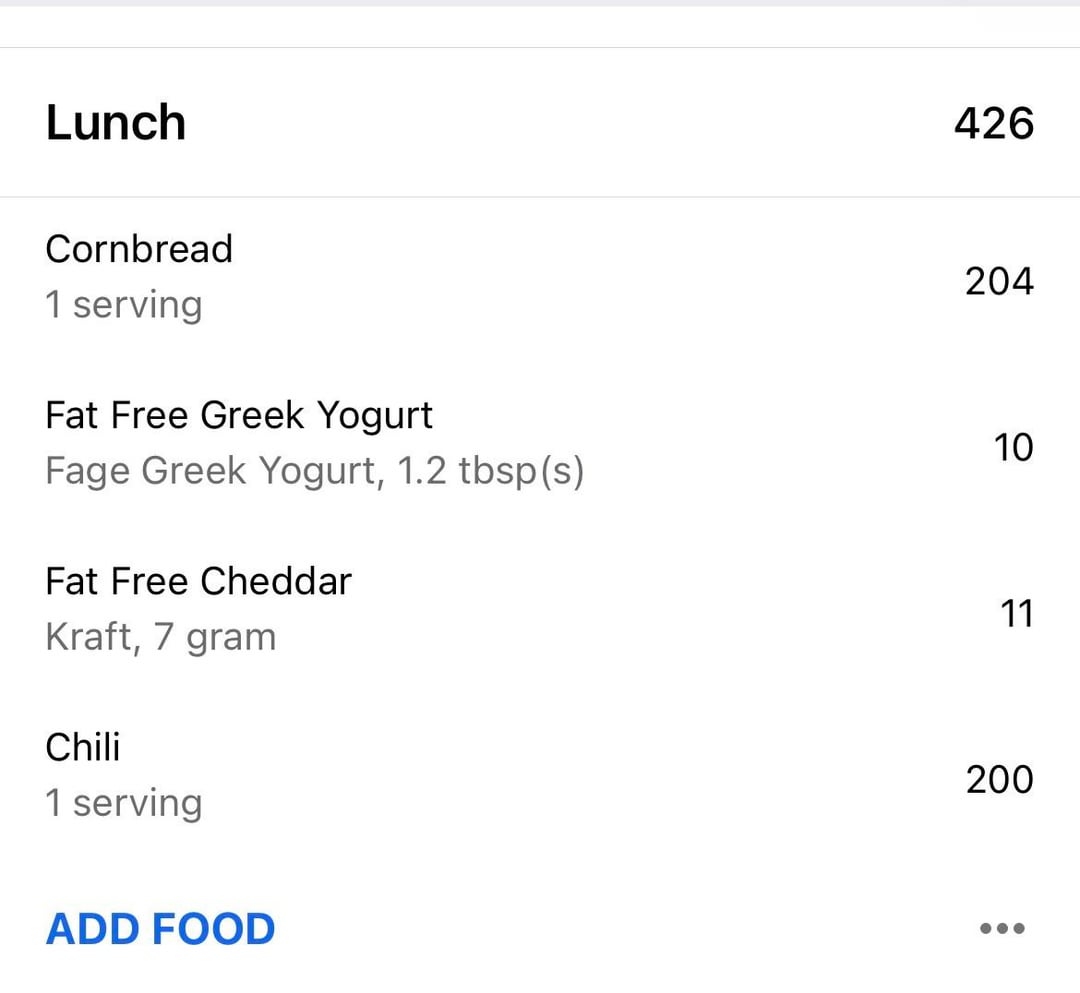Tap the "Kraft, 7 gram" detail text
The height and width of the screenshot is (993, 1080).
click(160, 637)
